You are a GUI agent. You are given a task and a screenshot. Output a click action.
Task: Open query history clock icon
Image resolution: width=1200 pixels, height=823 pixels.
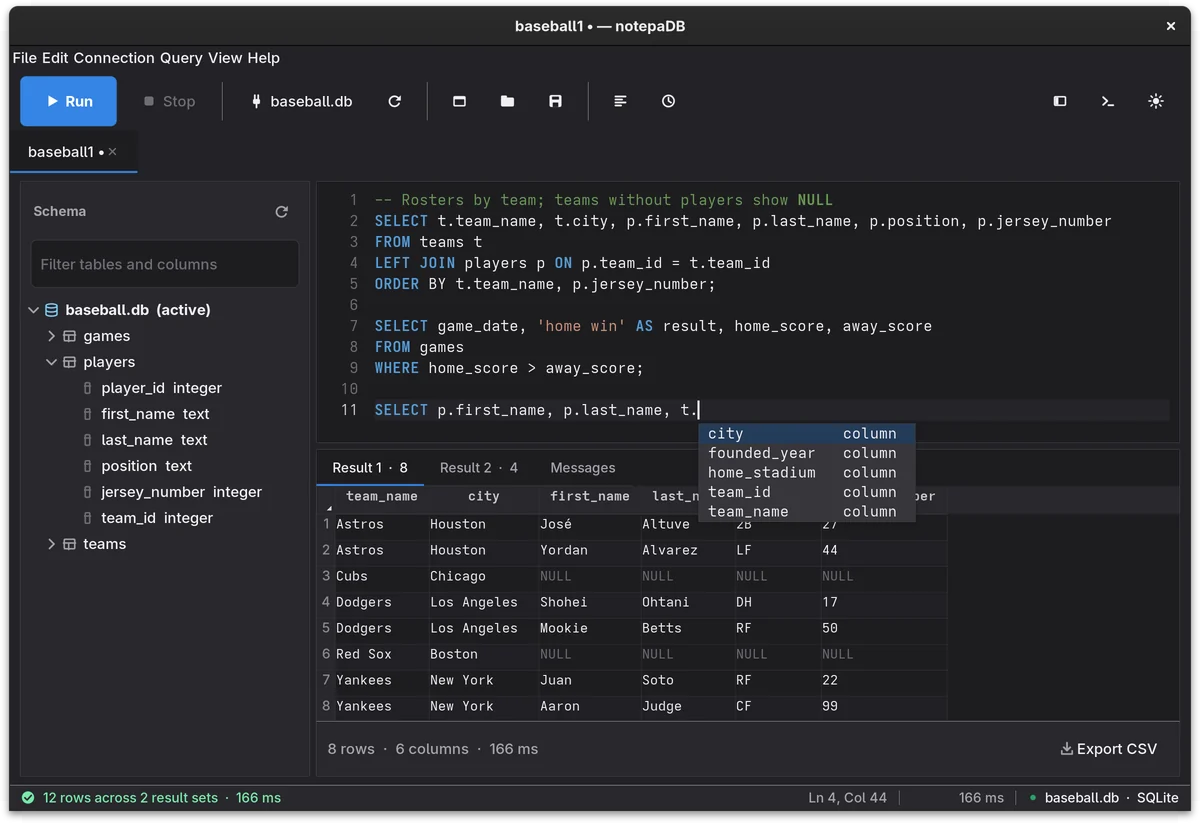pos(669,101)
